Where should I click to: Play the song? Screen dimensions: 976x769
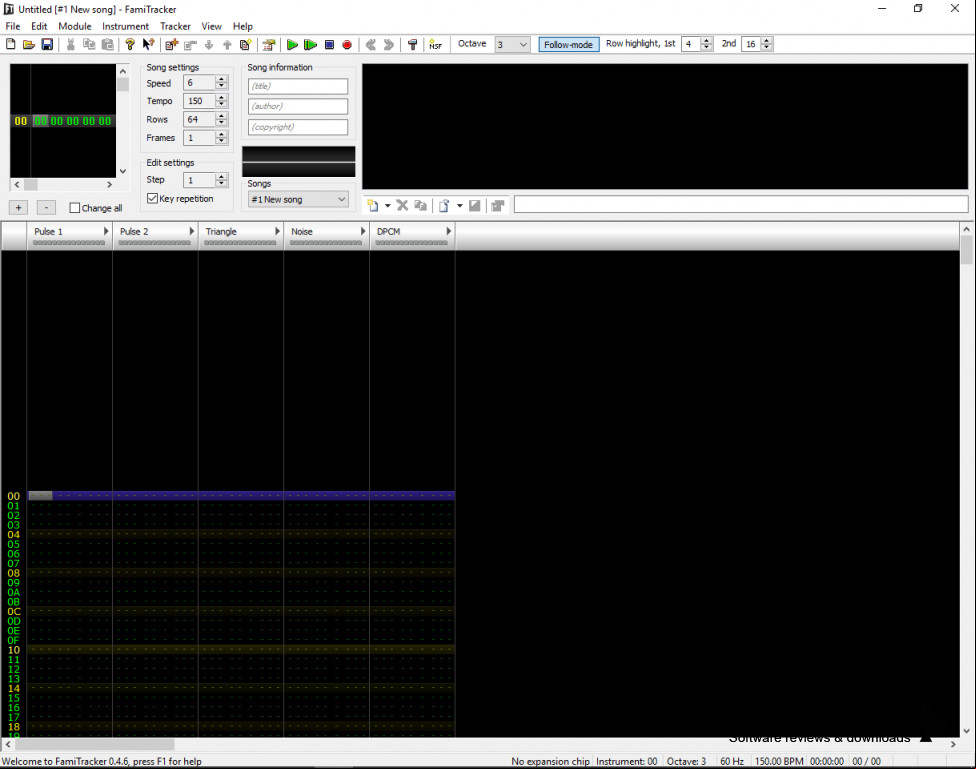coord(292,44)
